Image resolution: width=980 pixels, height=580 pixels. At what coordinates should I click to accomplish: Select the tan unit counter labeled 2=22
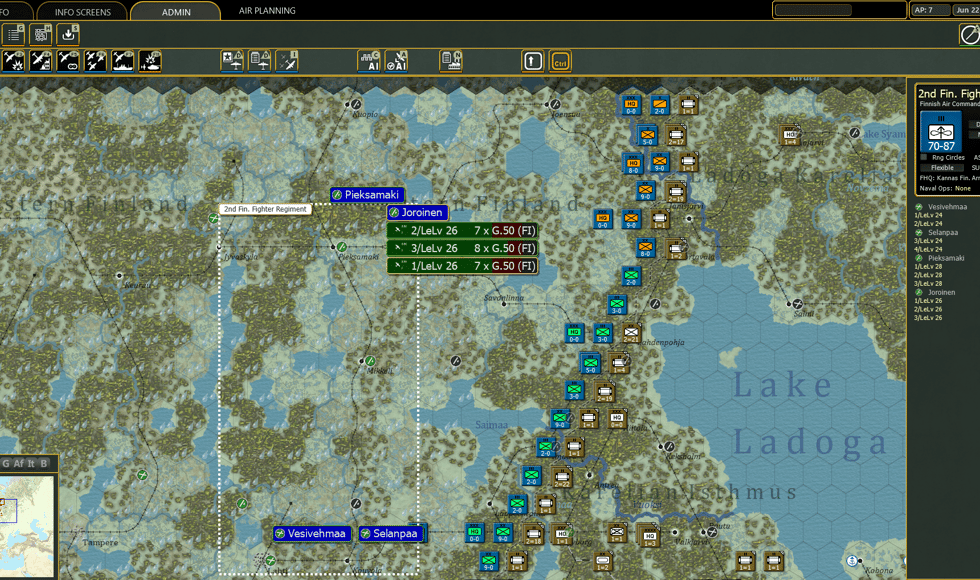561,478
